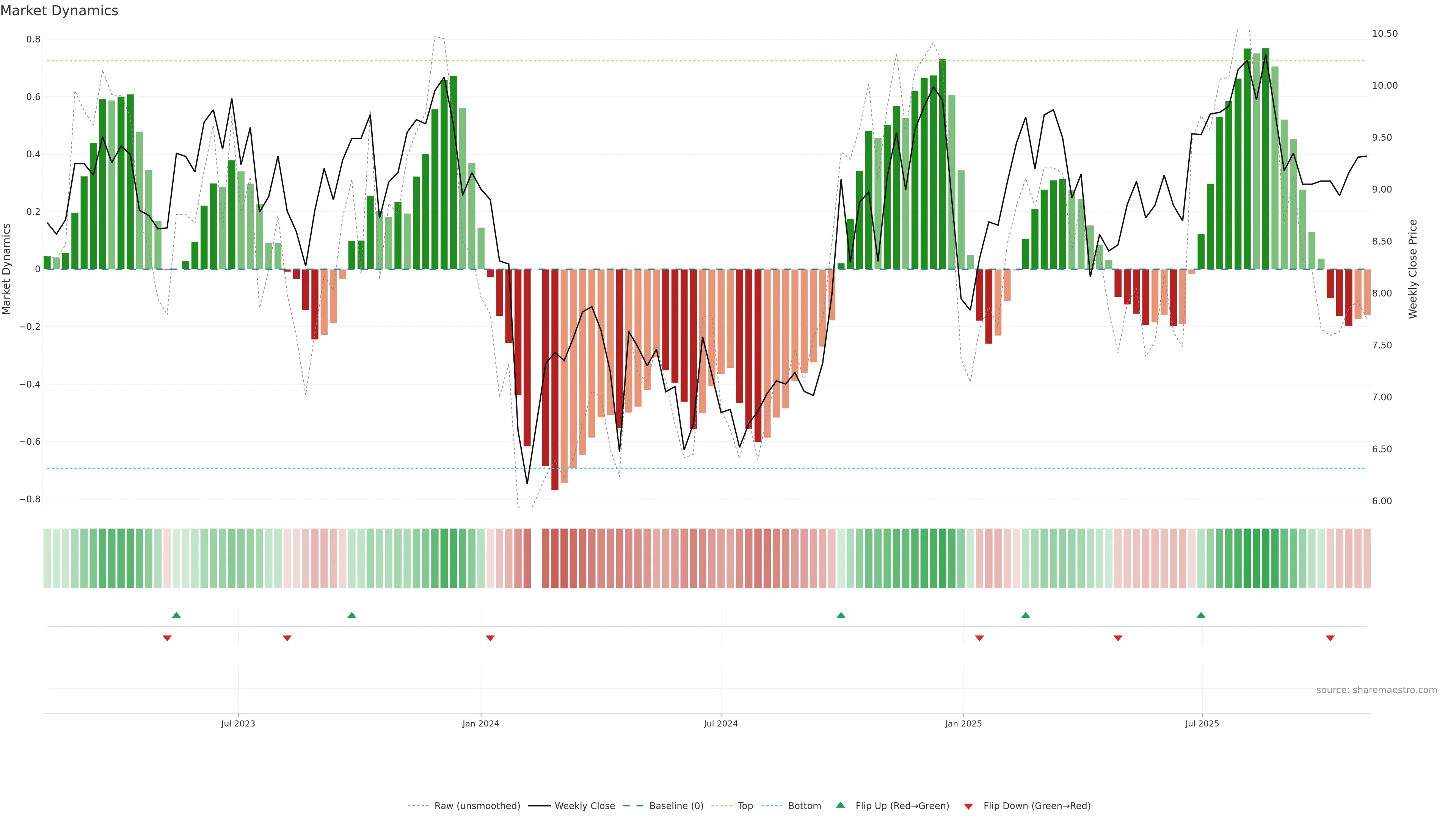
Task: Toggle the Bottom legend entry
Action: (804, 806)
